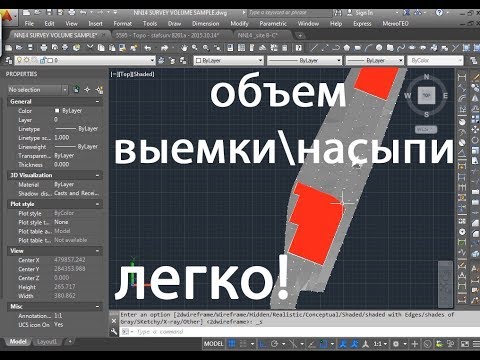Select the Line draw tool
480x360 pixels.
coord(314,48)
